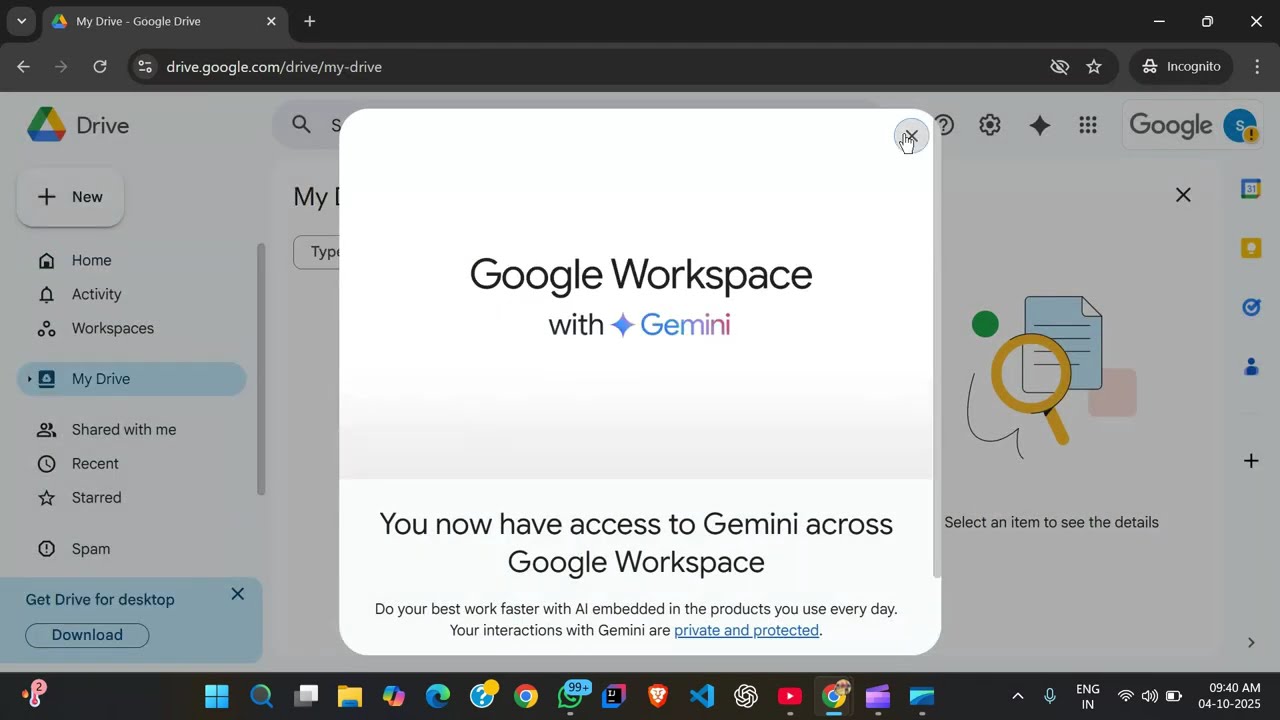Click the ENG IN language indicator

(x=1088, y=696)
